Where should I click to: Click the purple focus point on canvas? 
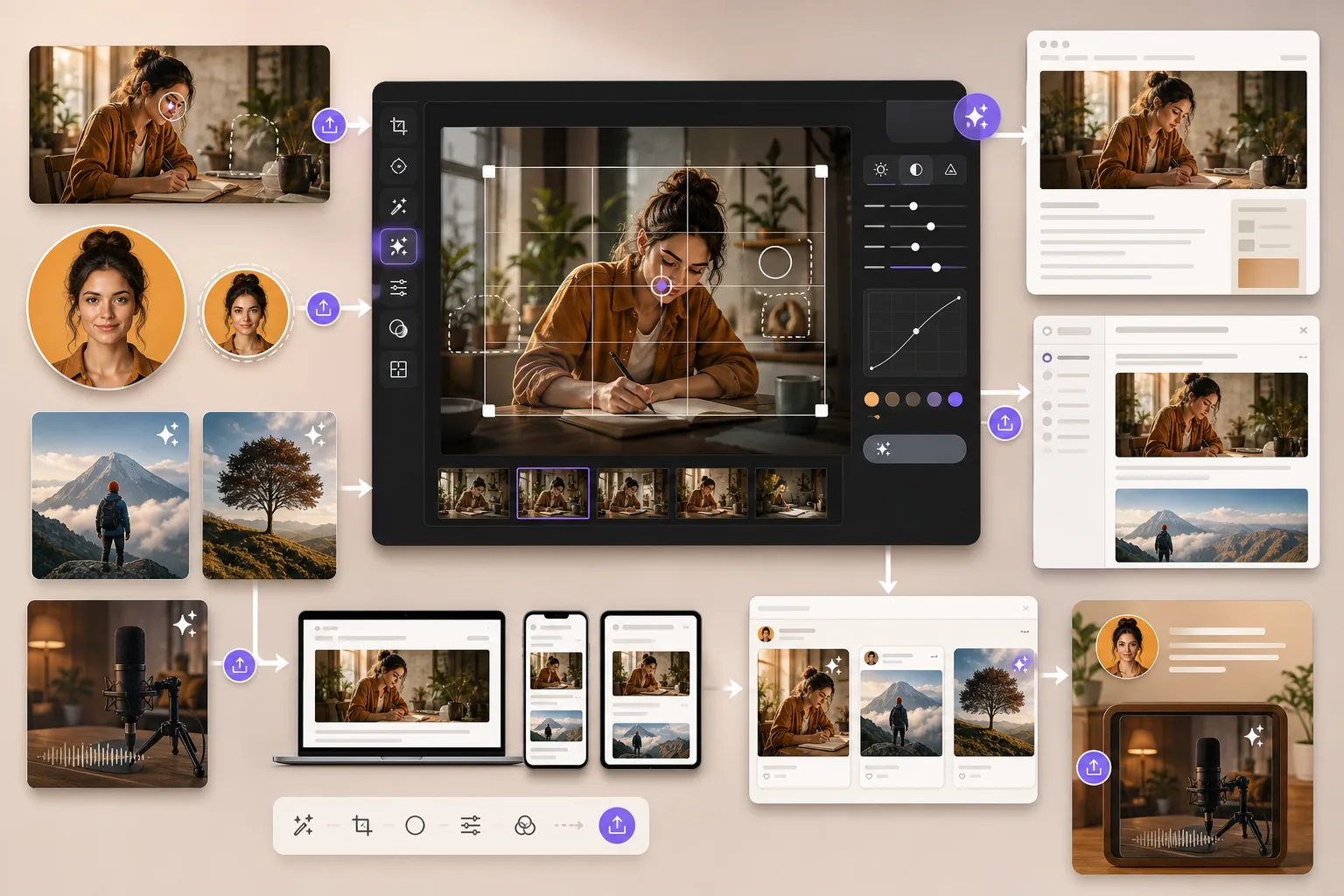(x=661, y=286)
